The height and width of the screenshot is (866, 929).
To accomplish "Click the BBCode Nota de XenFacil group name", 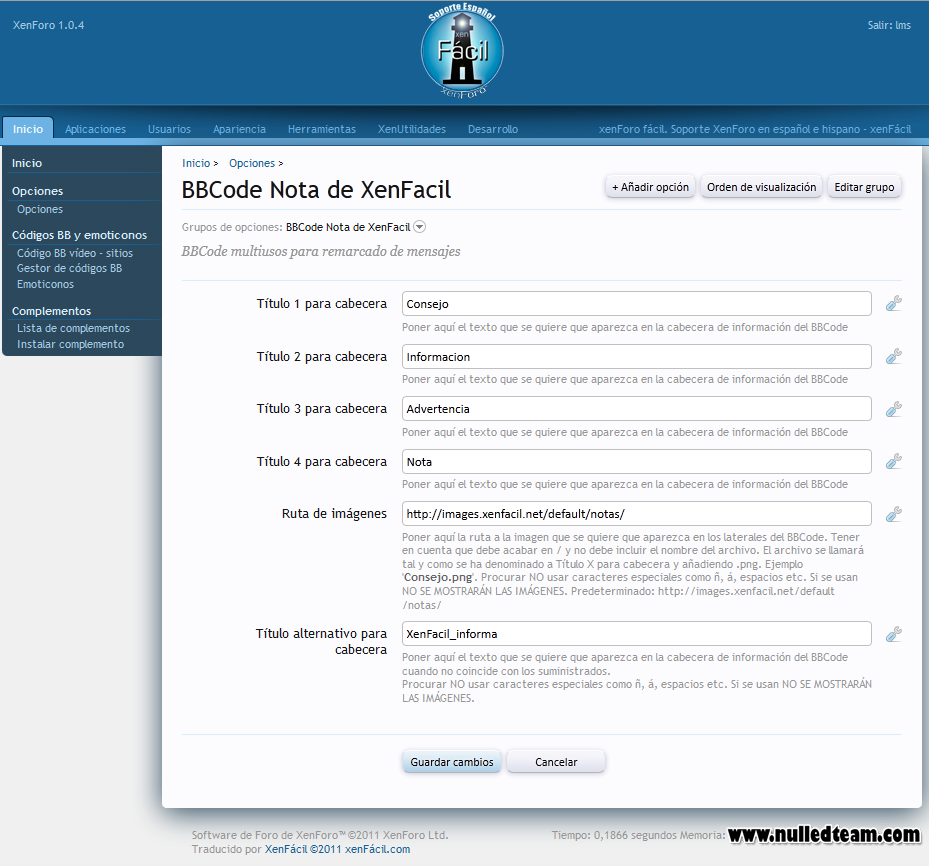I will click(348, 227).
